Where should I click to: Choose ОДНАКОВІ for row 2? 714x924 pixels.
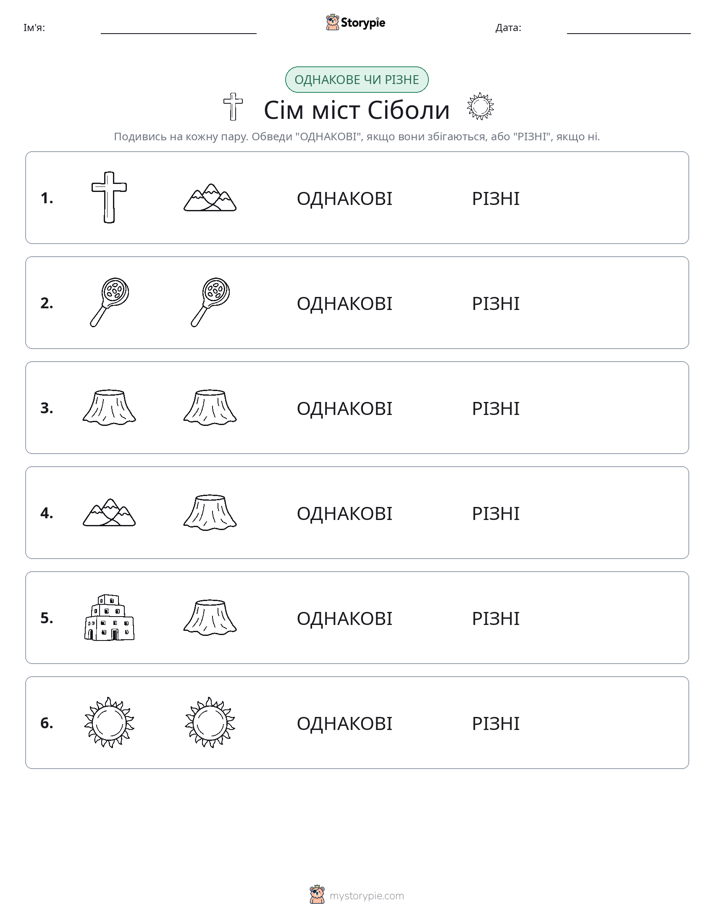tap(344, 303)
